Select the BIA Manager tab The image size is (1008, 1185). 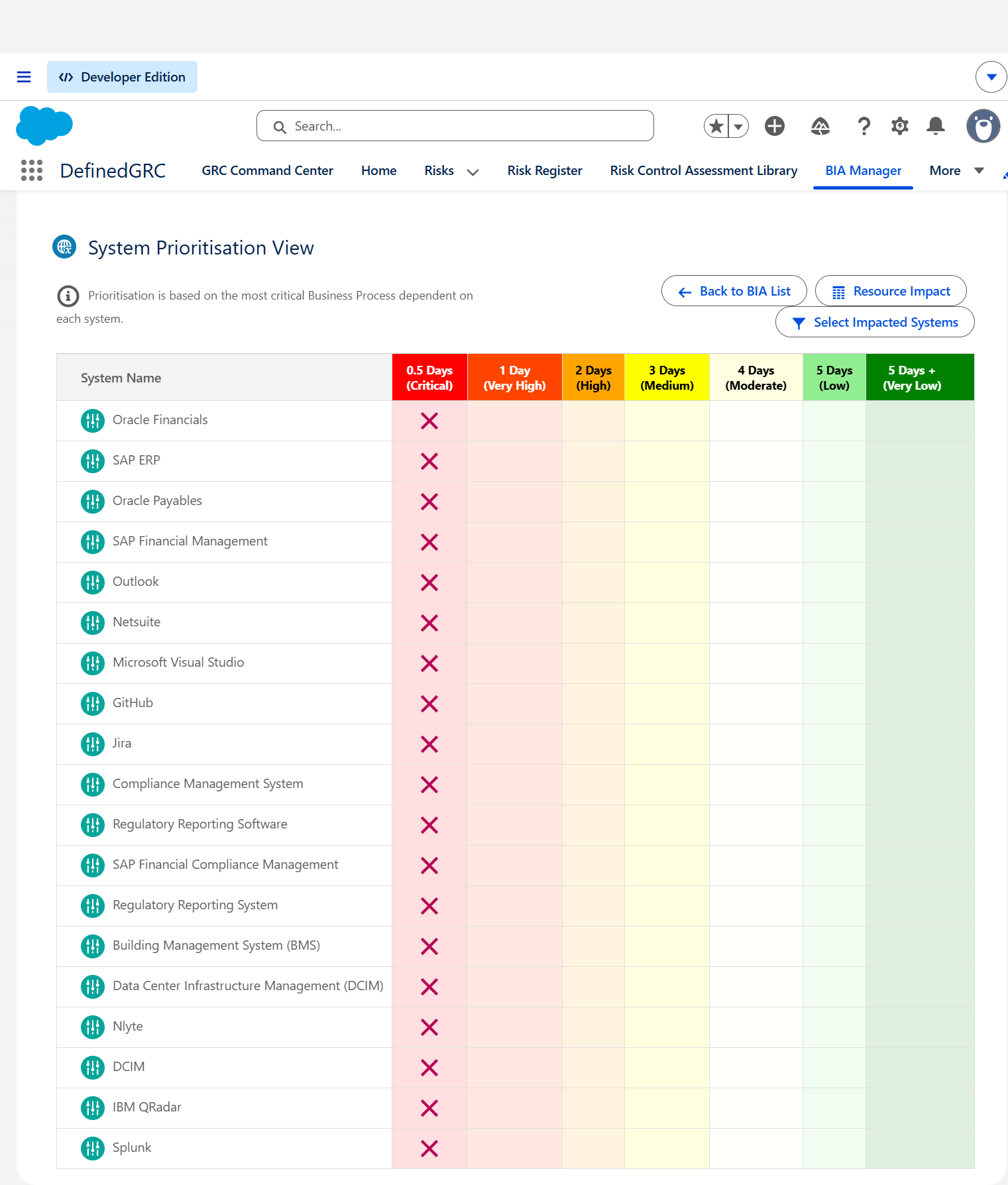pyautogui.click(x=863, y=170)
